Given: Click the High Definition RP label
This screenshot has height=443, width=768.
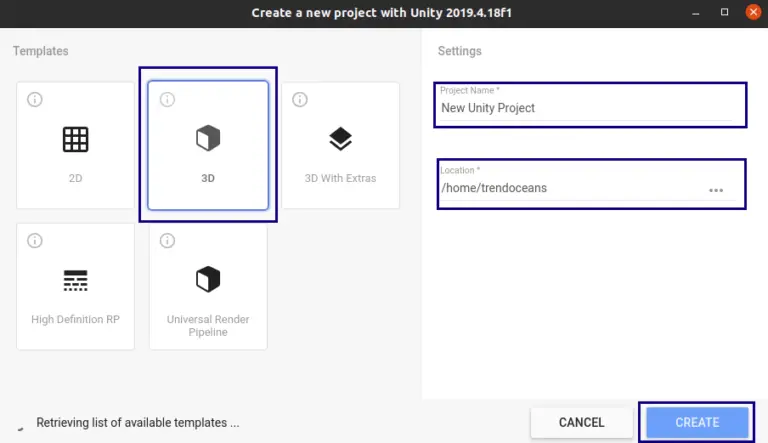Looking at the screenshot, I should (x=75, y=320).
